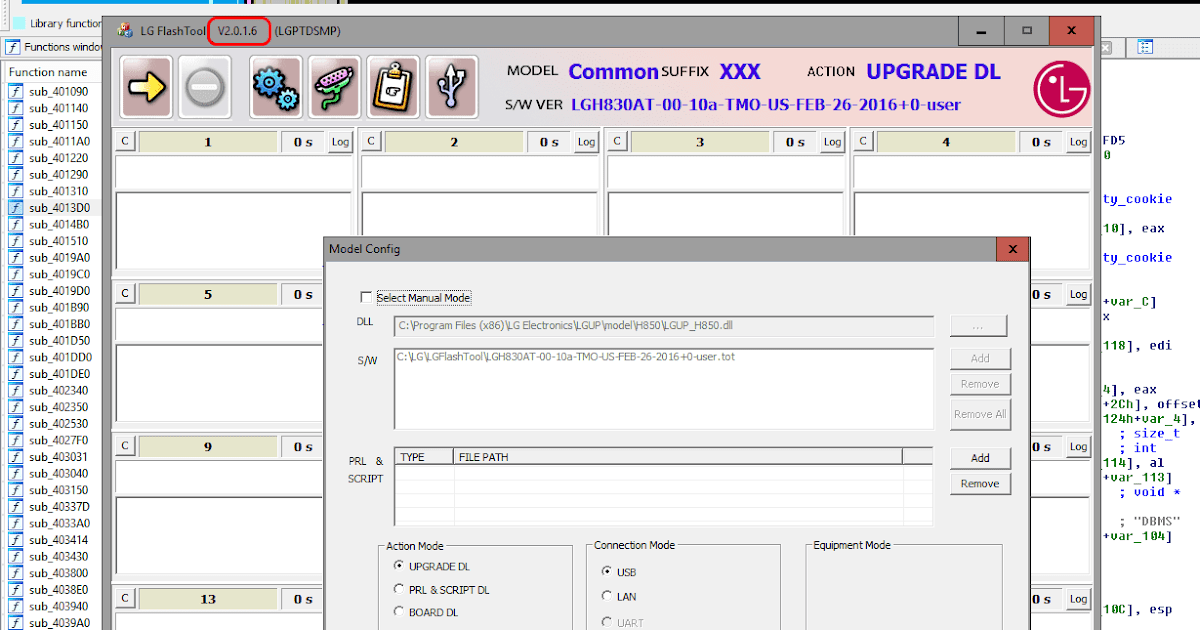Select sub_4013D0 in functions list
1200x630 pixels.
(x=59, y=208)
